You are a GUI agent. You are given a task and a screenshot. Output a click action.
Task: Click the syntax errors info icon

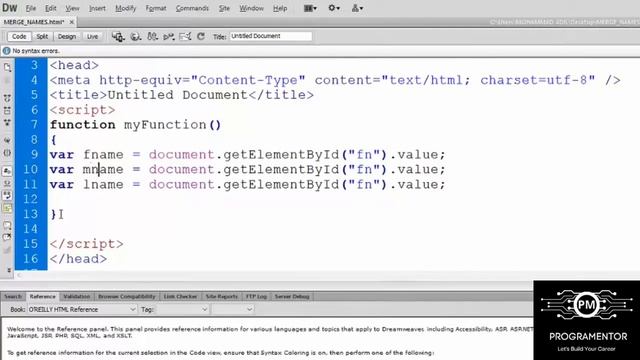[x=6, y=51]
